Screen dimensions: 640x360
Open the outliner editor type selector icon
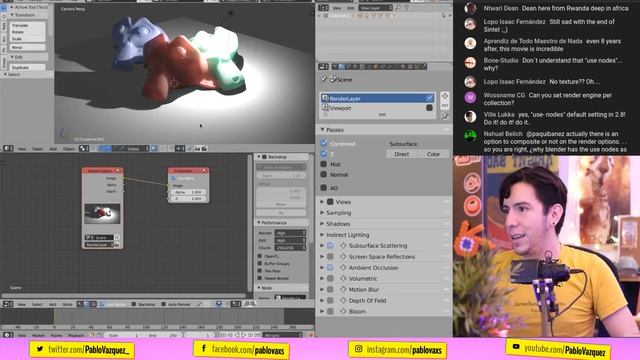(323, 8)
